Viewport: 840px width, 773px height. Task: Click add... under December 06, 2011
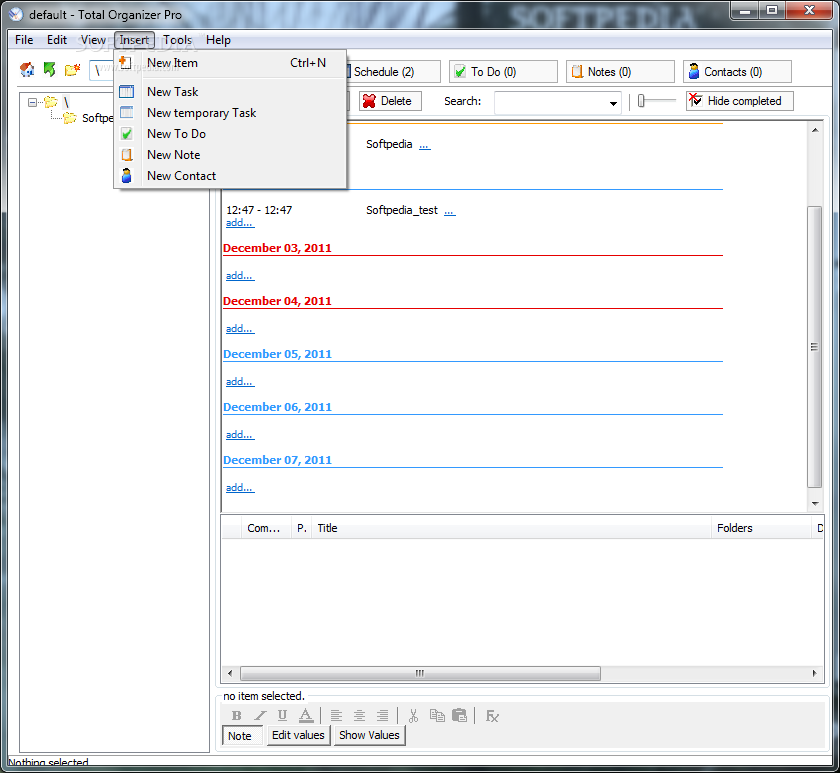point(239,435)
